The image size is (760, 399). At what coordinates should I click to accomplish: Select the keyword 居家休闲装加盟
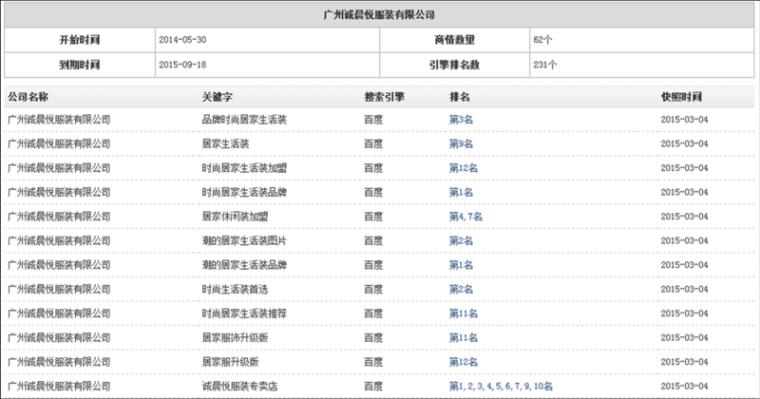(235, 216)
